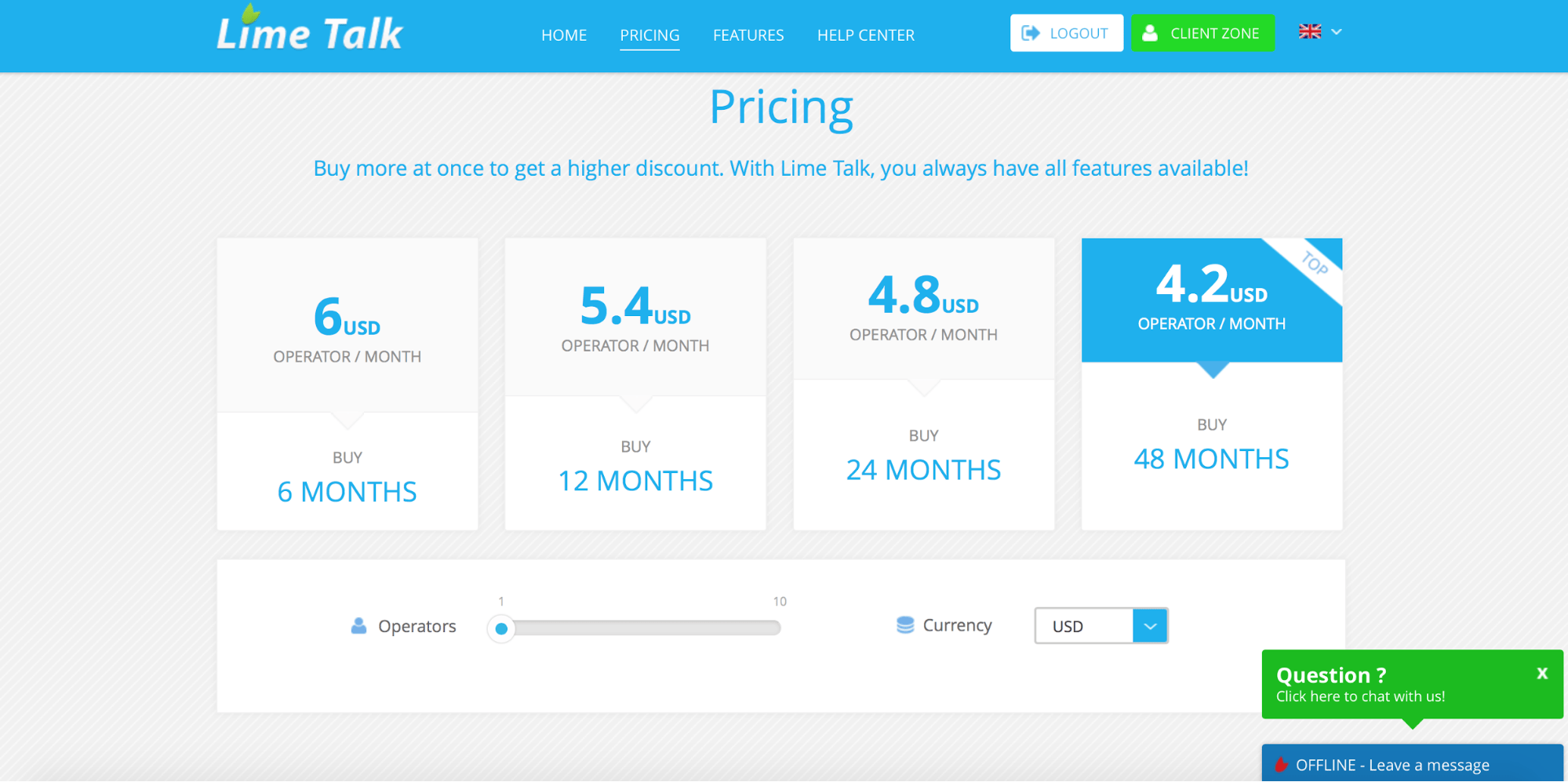Click the offline chat status icon
This screenshot has height=782, width=1568.
(x=1282, y=765)
